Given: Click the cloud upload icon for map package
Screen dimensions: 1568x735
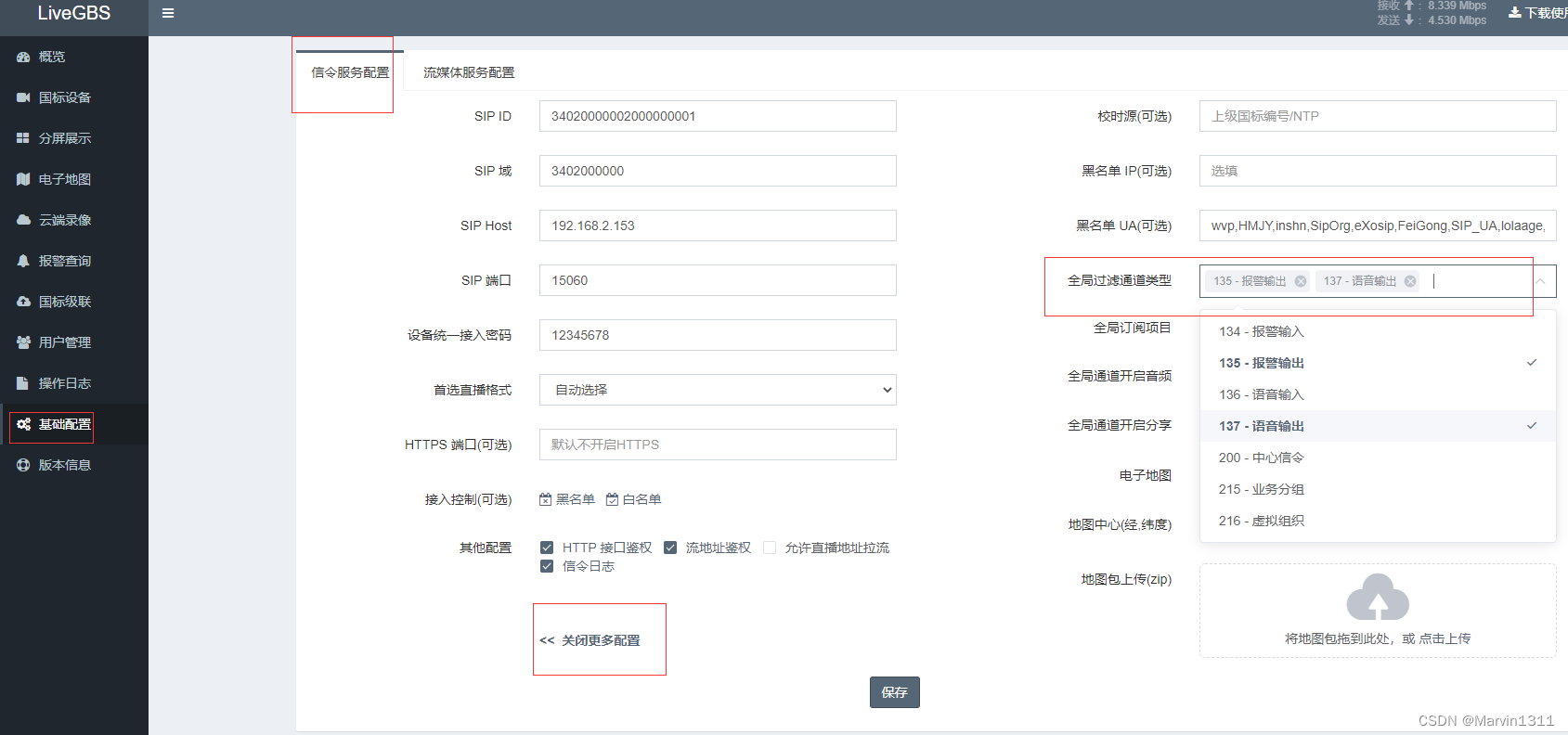Looking at the screenshot, I should (1378, 597).
